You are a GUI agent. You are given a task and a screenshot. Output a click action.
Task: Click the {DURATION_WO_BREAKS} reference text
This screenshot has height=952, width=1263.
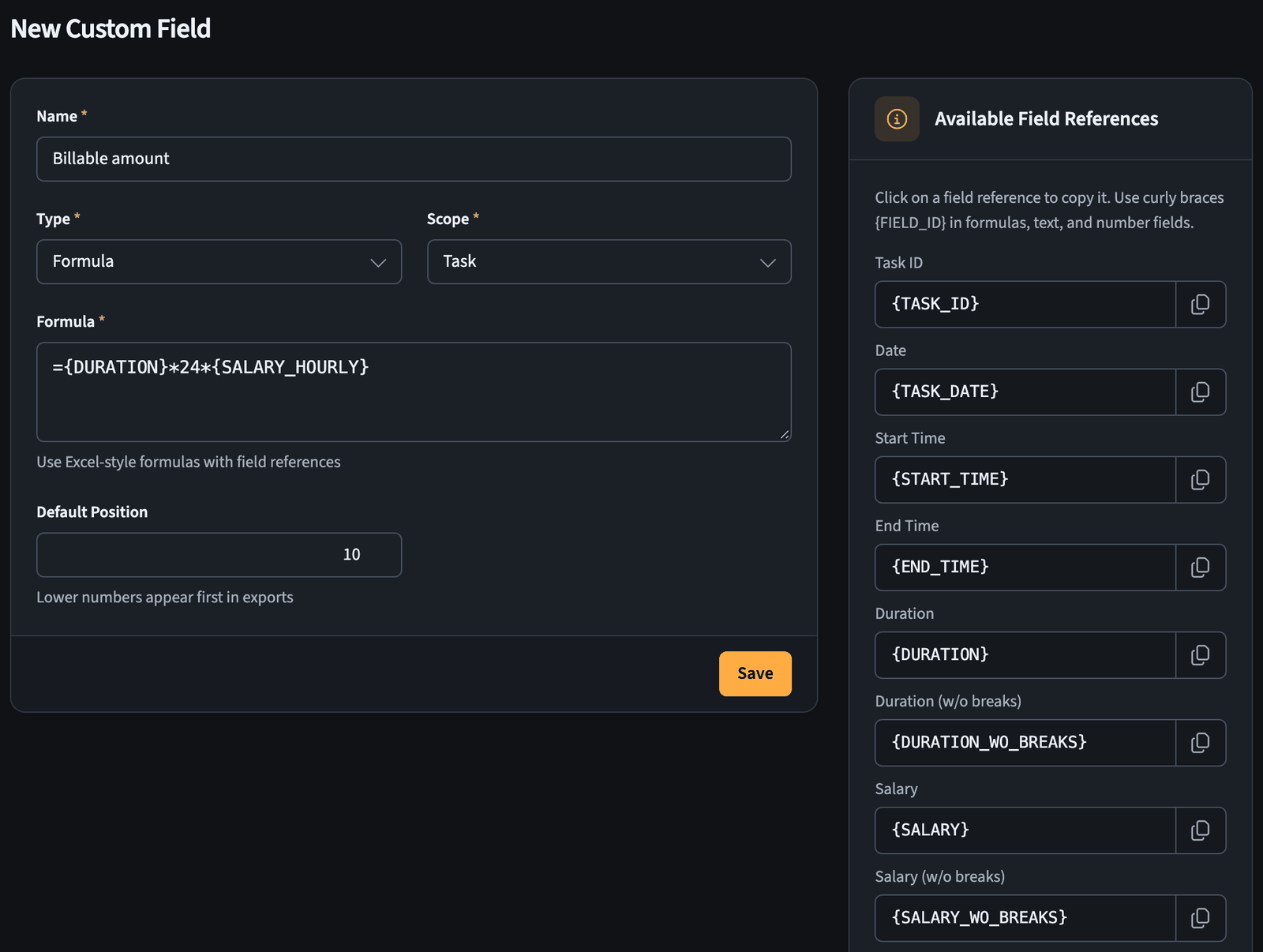click(x=989, y=742)
